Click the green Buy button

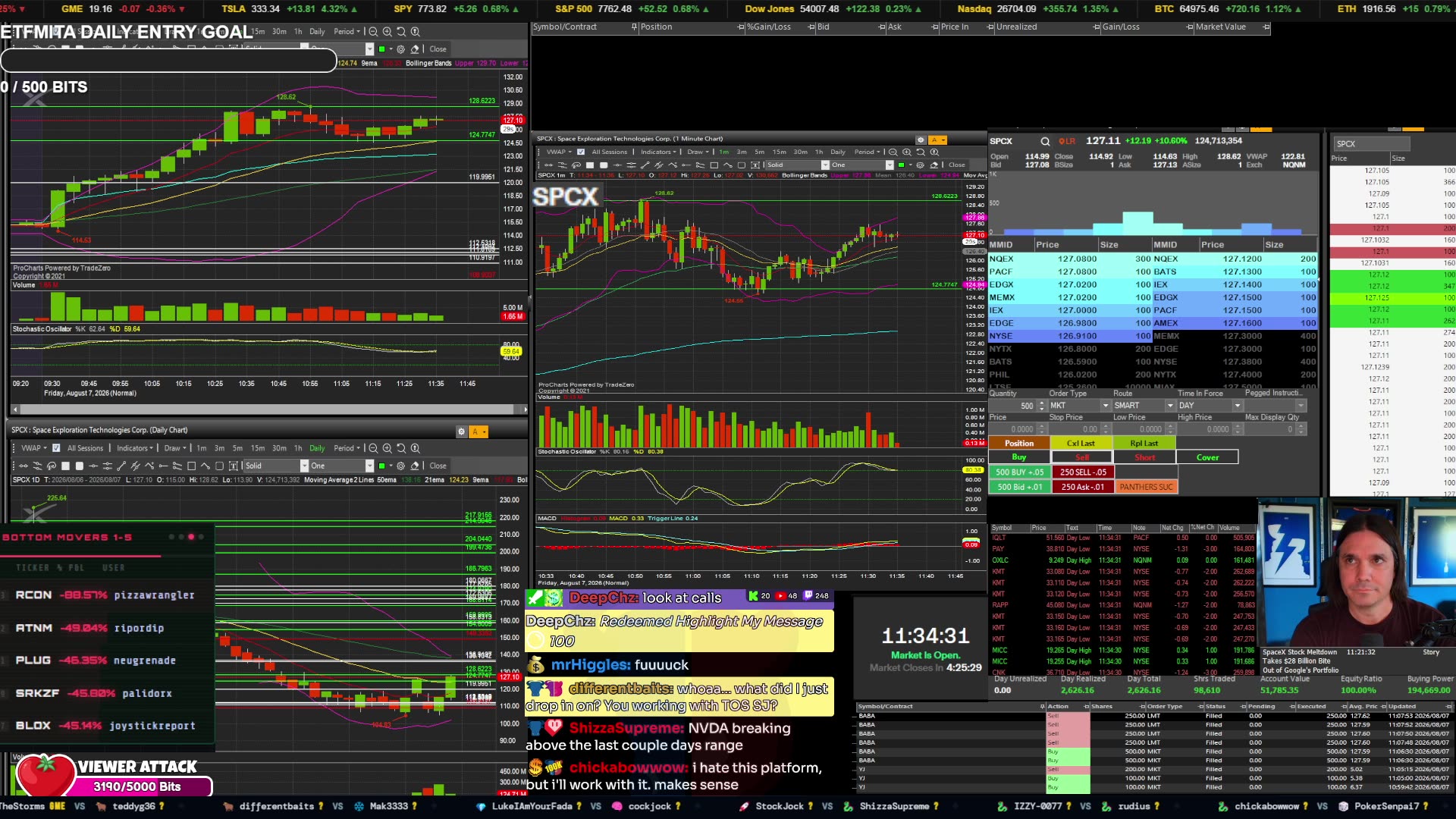[x=1018, y=457]
